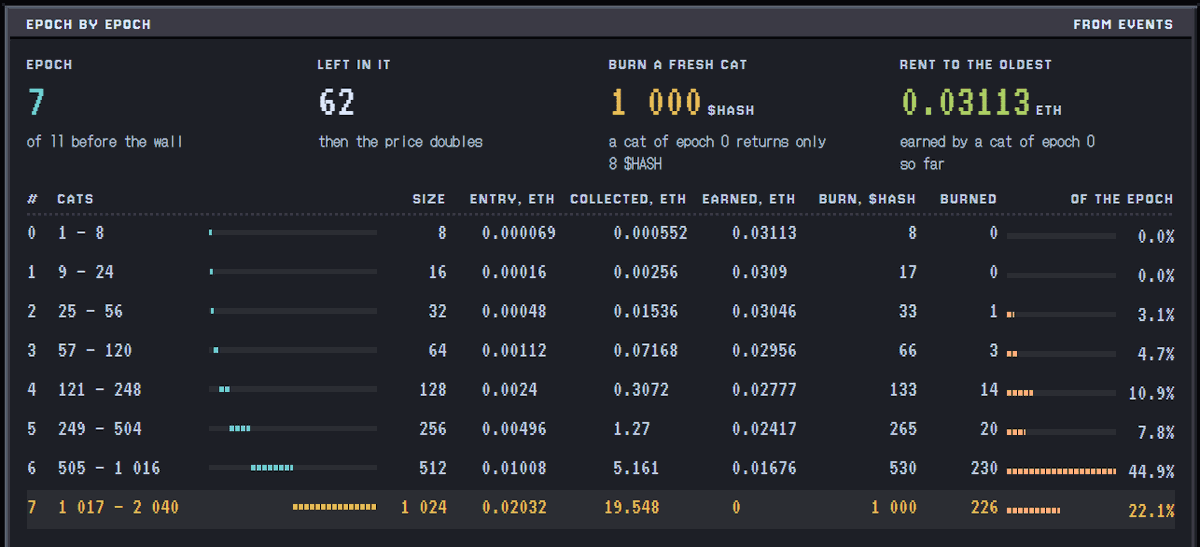Click burn cost 265 for epoch 5
The image size is (1200, 547).
902,429
